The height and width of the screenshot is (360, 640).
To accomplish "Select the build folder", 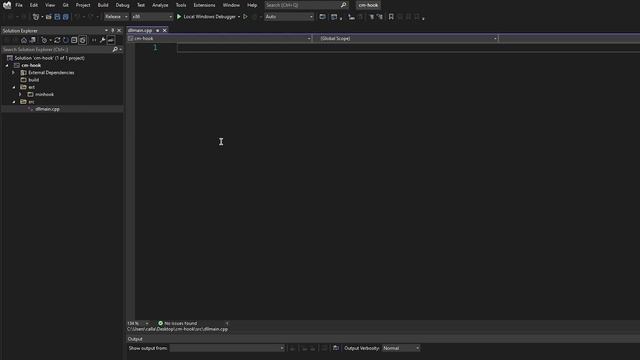I will tap(33, 80).
